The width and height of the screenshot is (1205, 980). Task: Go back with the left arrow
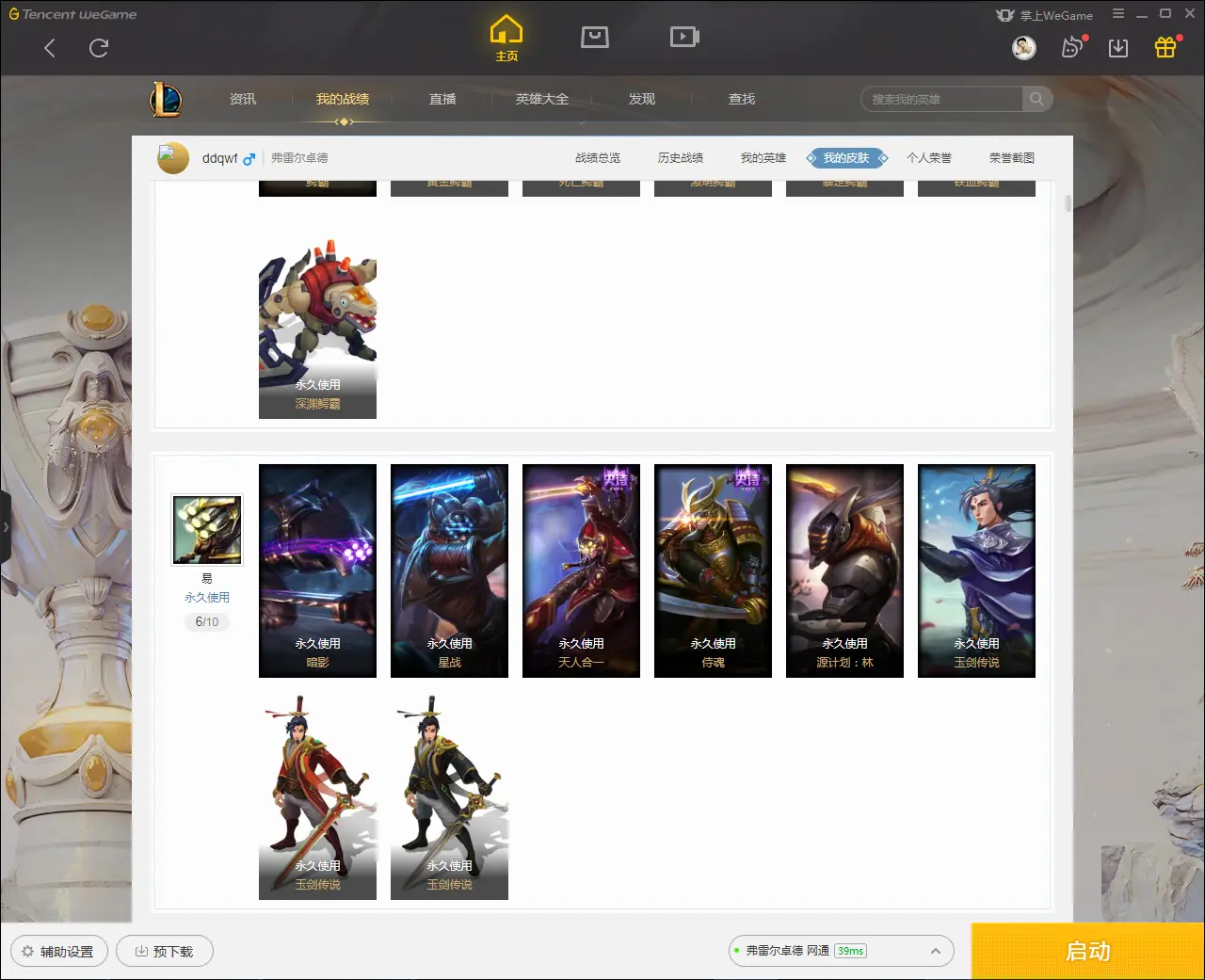click(50, 48)
